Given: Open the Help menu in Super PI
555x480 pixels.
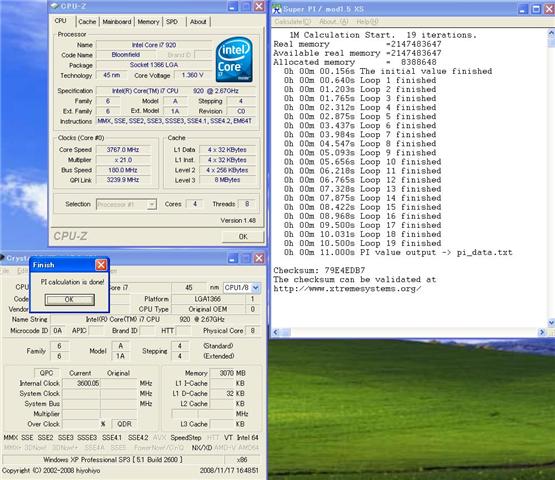Looking at the screenshot, I should [367, 22].
